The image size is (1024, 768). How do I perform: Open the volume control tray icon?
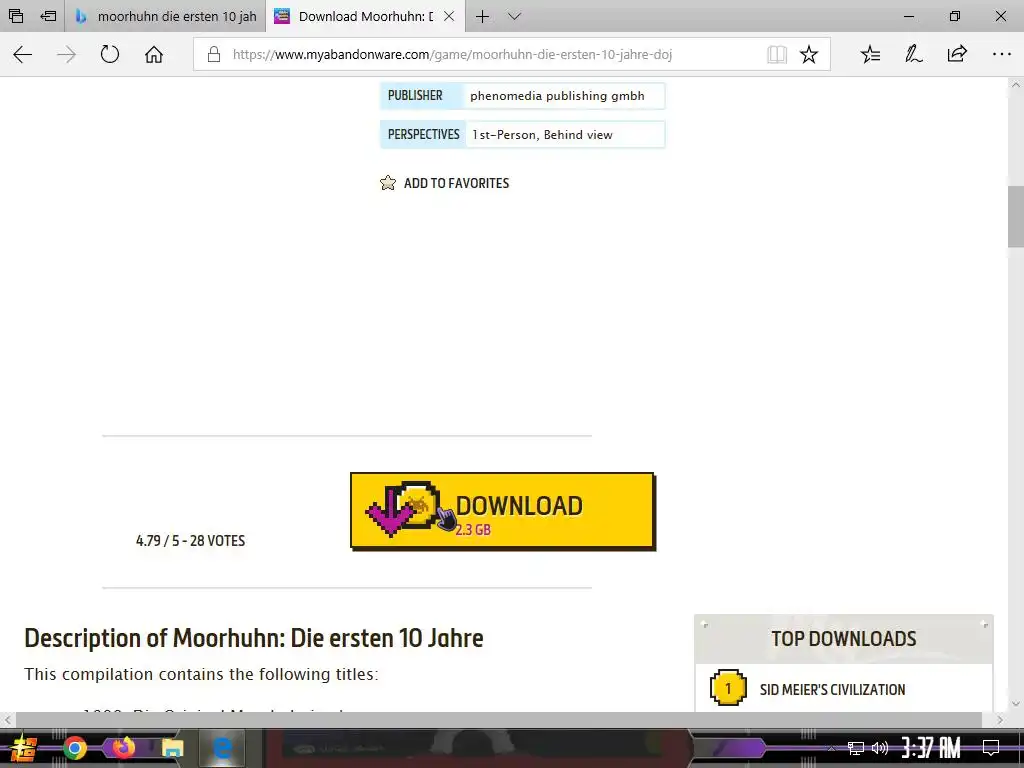pos(880,748)
